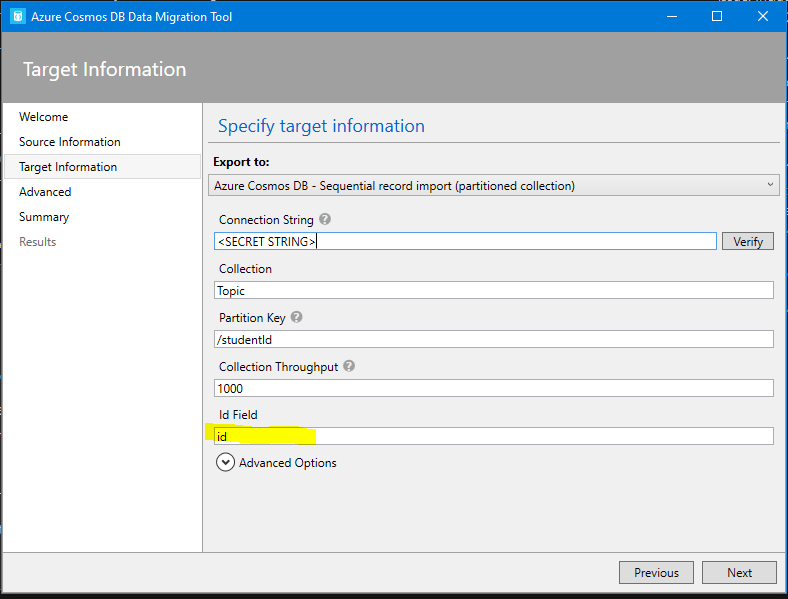
Task: Go to Source Information step
Action: [70, 142]
